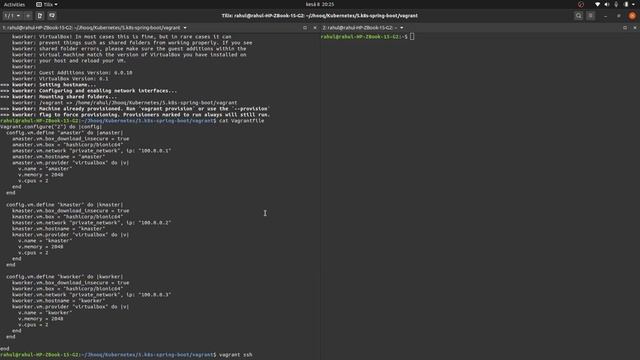Open Wi-Fi network status icon

point(598,4)
